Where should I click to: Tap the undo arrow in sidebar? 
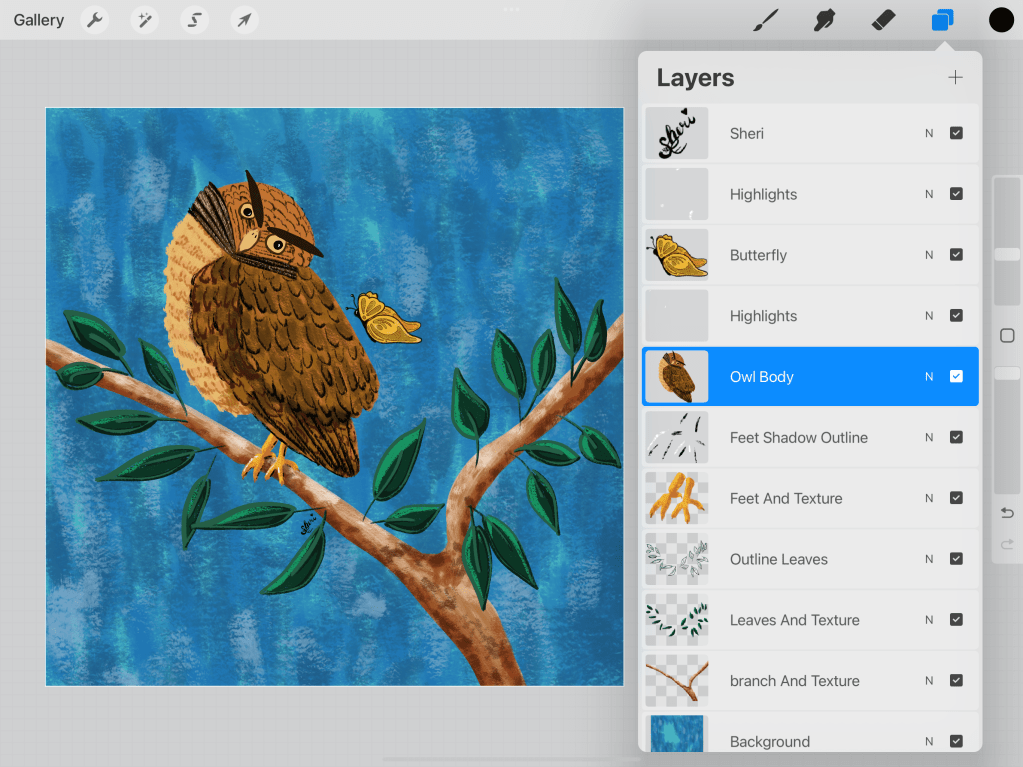click(1007, 513)
